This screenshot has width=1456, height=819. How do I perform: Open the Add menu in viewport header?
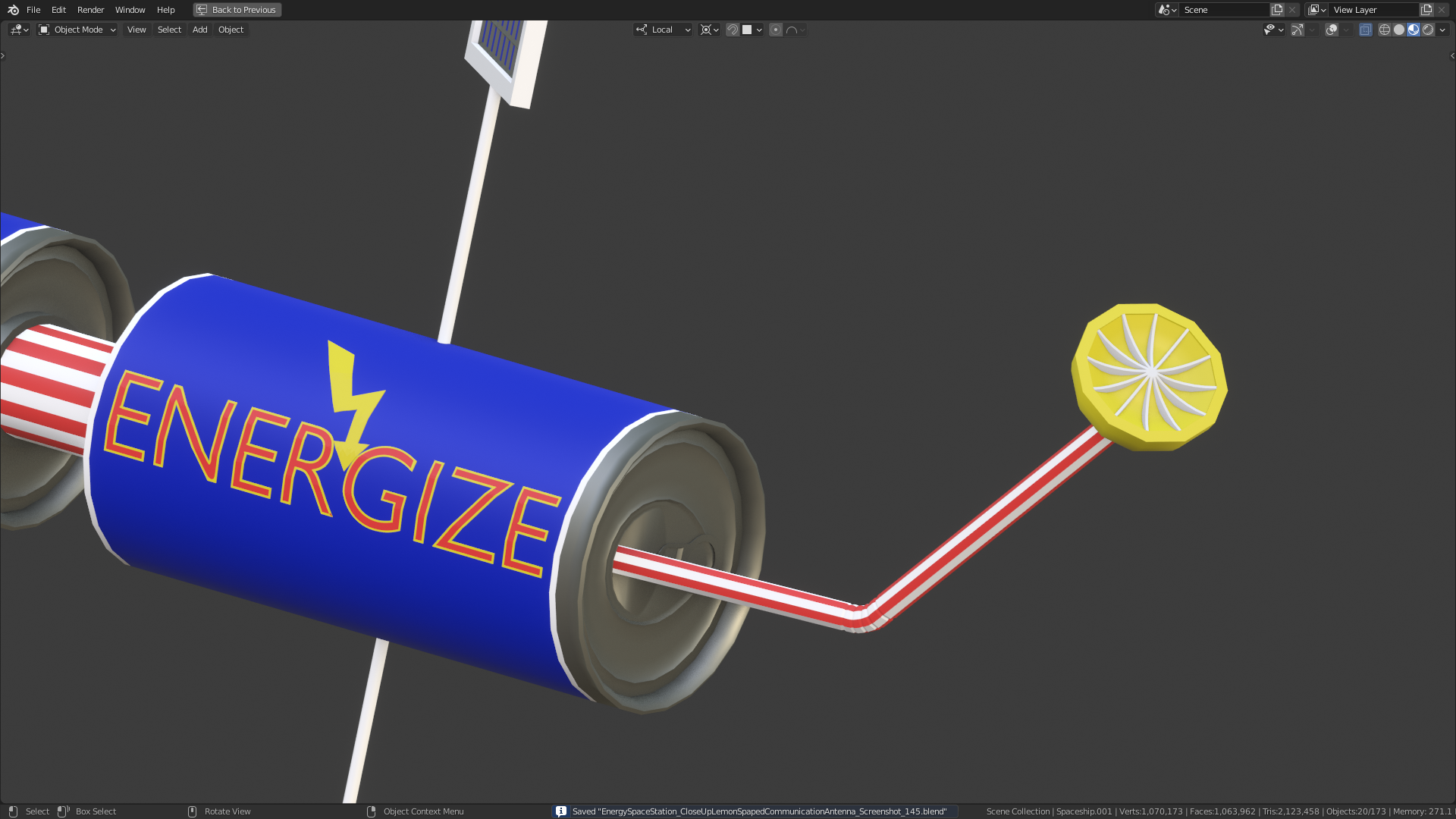(x=199, y=30)
